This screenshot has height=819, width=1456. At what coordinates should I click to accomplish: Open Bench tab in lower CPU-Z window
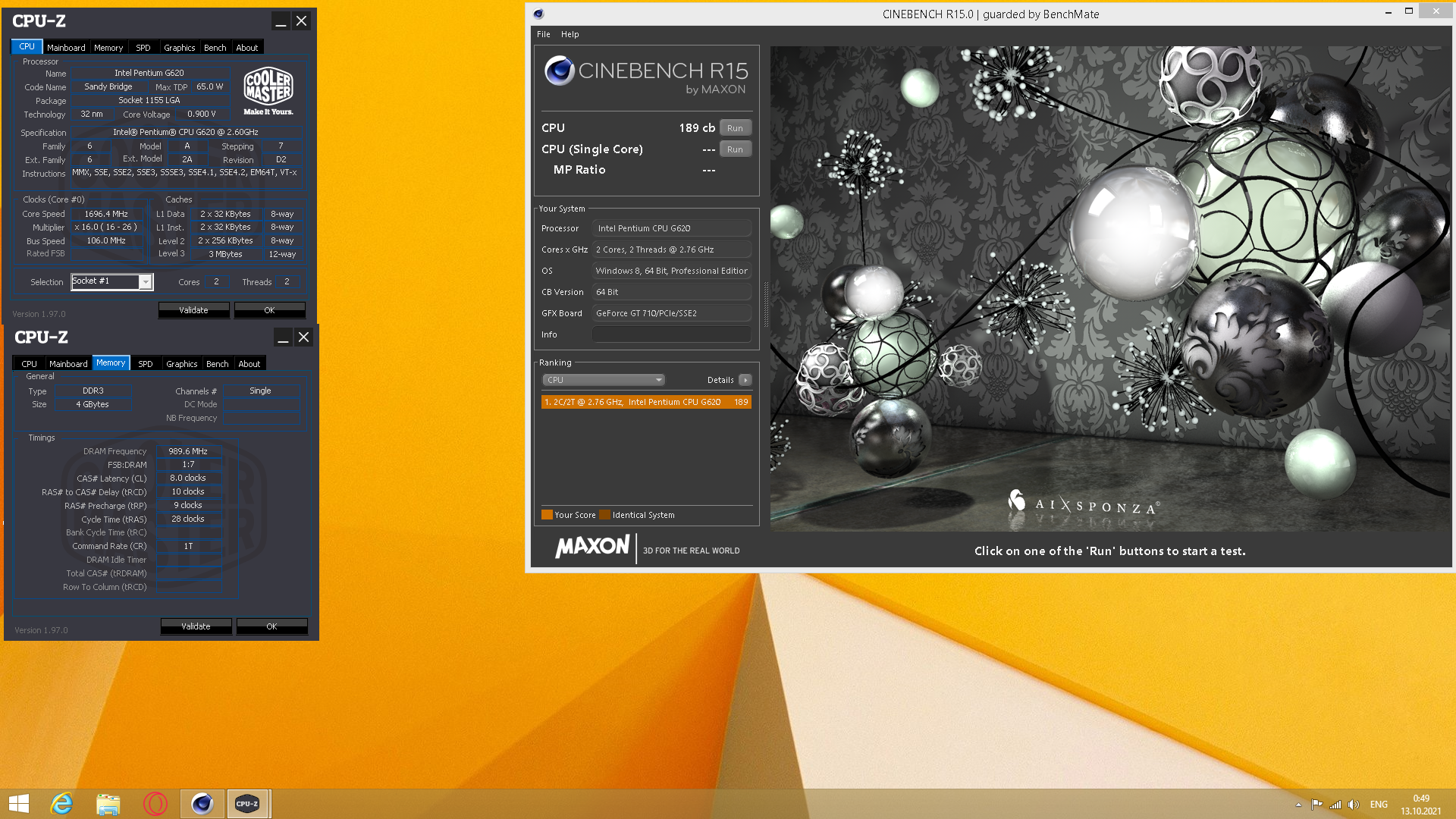tap(218, 363)
